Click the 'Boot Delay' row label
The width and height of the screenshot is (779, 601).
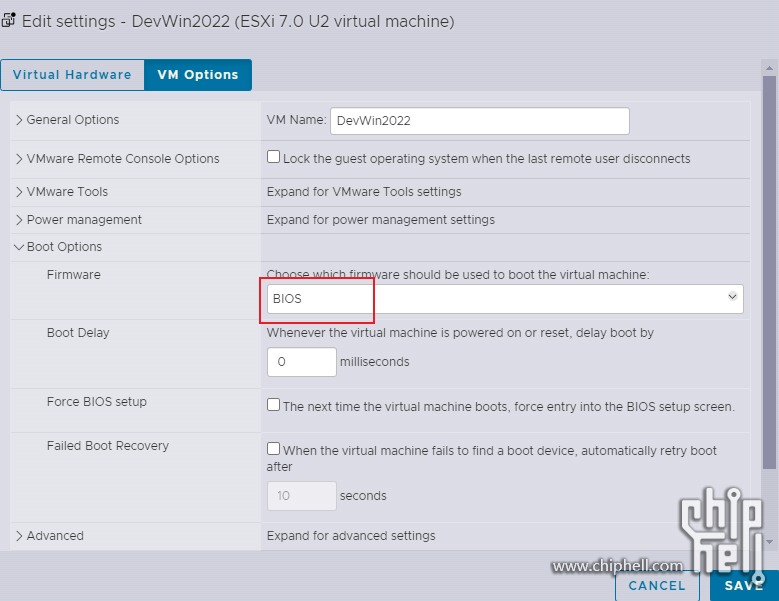click(78, 333)
